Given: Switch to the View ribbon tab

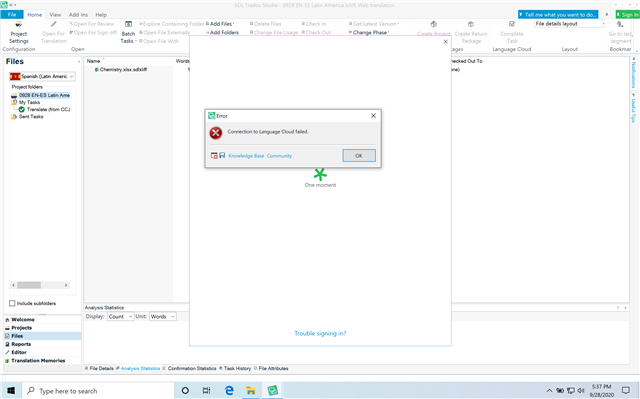Looking at the screenshot, I should click(55, 15).
